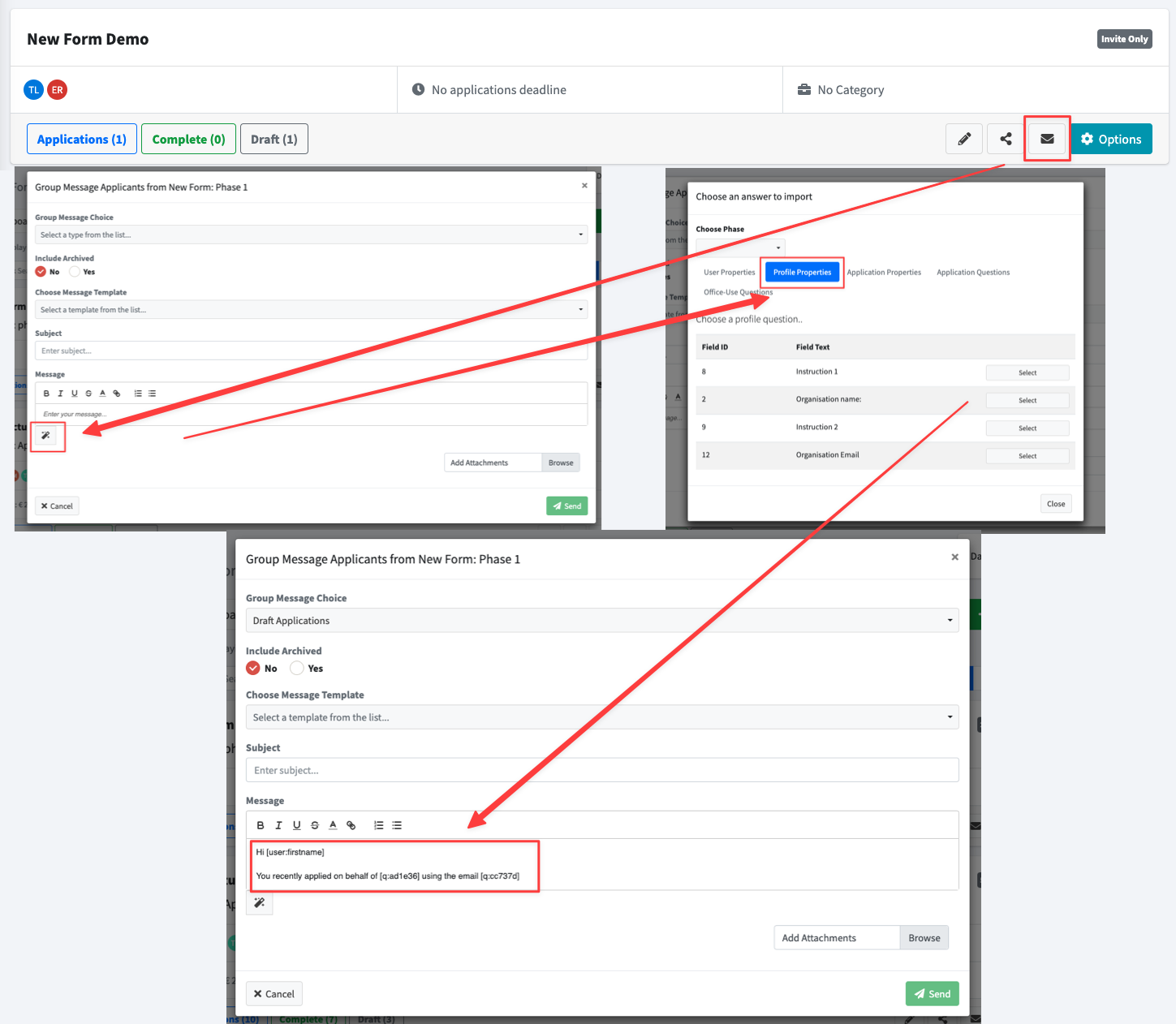This screenshot has width=1176, height=1024.
Task: Select Include Archived 'No' in the larger dialog
Action: (253, 668)
